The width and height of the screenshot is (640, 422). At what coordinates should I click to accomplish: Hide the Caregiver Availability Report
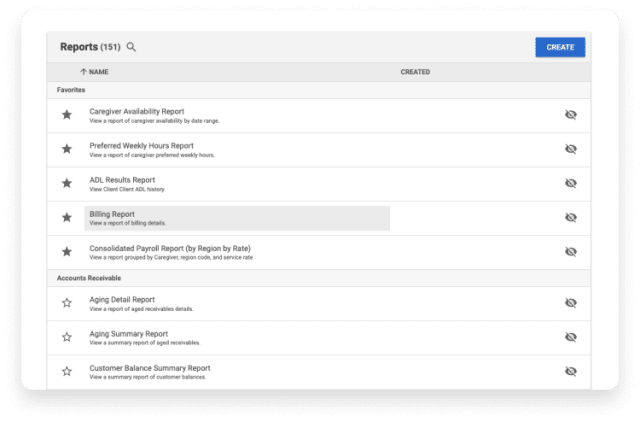click(571, 115)
